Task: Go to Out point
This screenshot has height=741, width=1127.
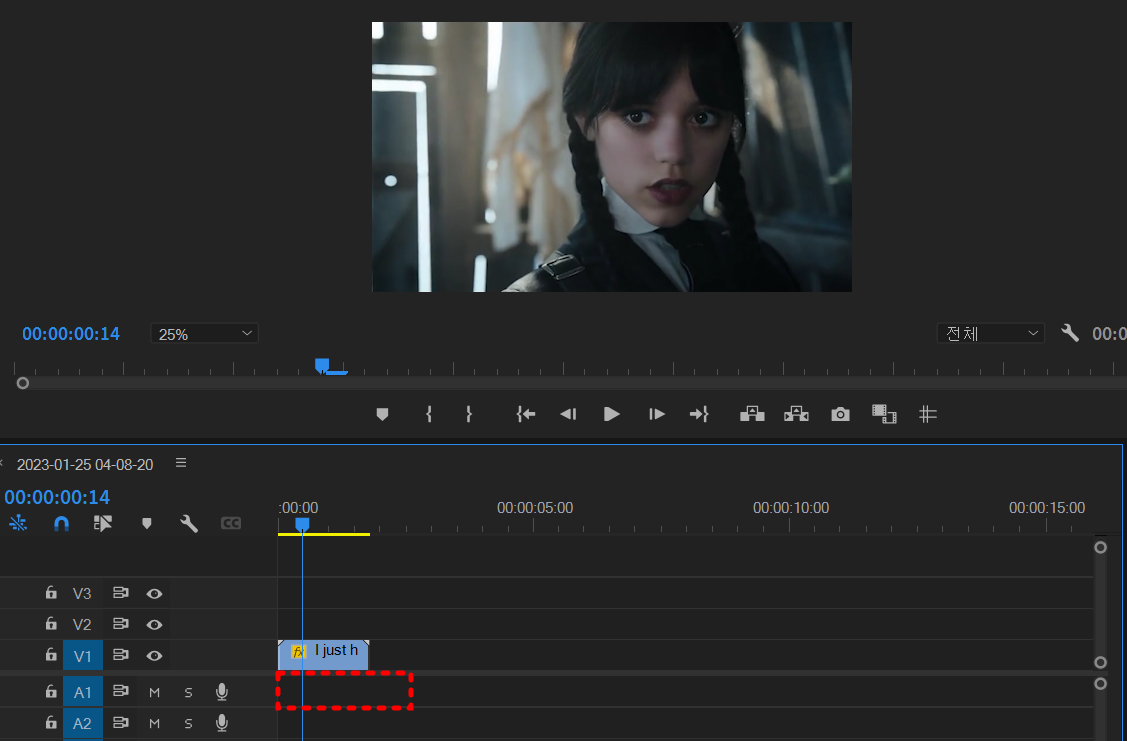Action: click(699, 414)
